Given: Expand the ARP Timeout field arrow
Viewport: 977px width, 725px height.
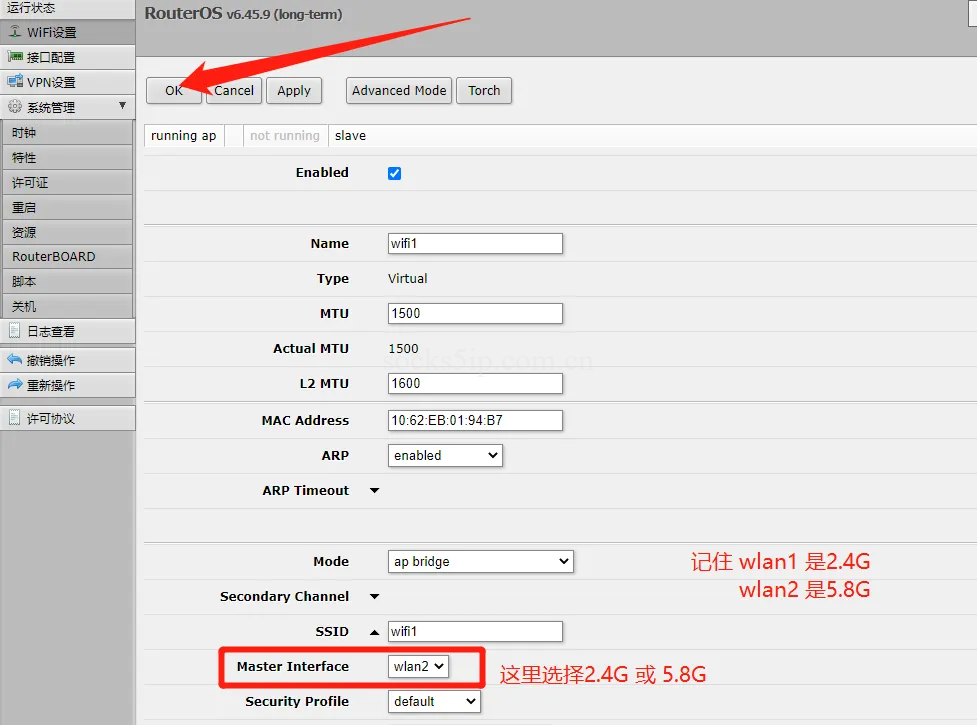Looking at the screenshot, I should click(375, 491).
